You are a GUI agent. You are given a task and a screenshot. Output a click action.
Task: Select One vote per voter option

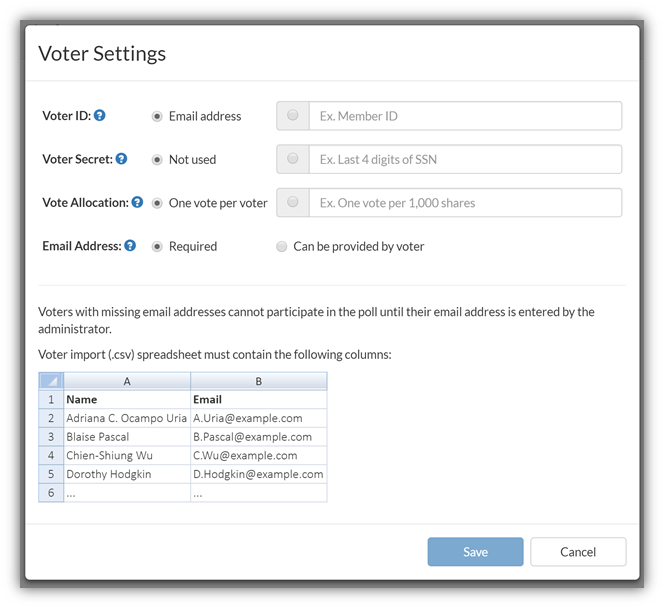pyautogui.click(x=157, y=203)
